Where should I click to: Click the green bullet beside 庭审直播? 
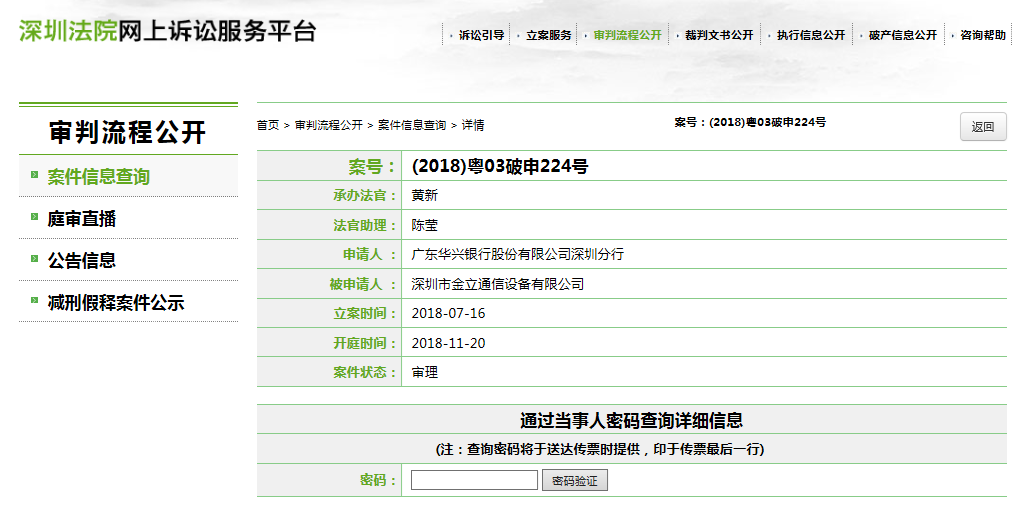[x=34, y=217]
